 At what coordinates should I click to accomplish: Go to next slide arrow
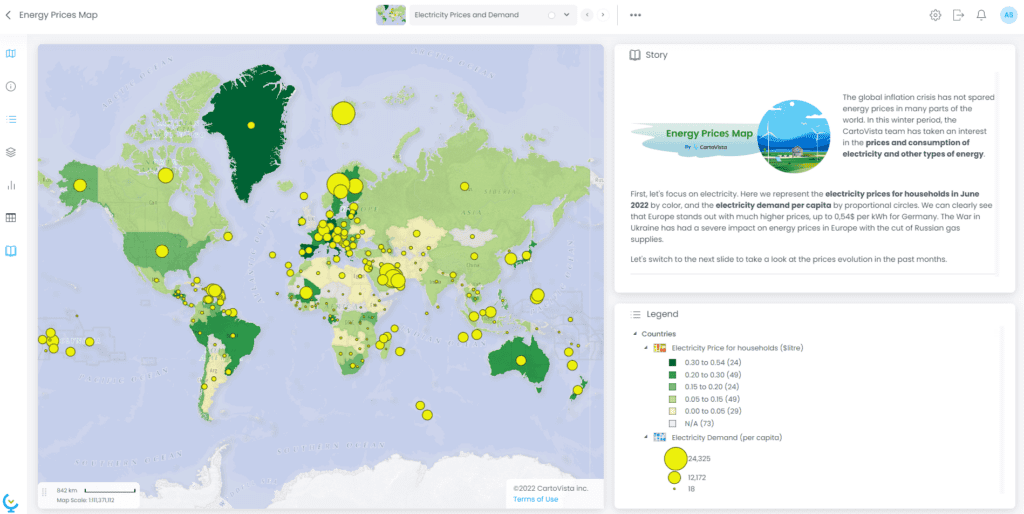coord(603,14)
